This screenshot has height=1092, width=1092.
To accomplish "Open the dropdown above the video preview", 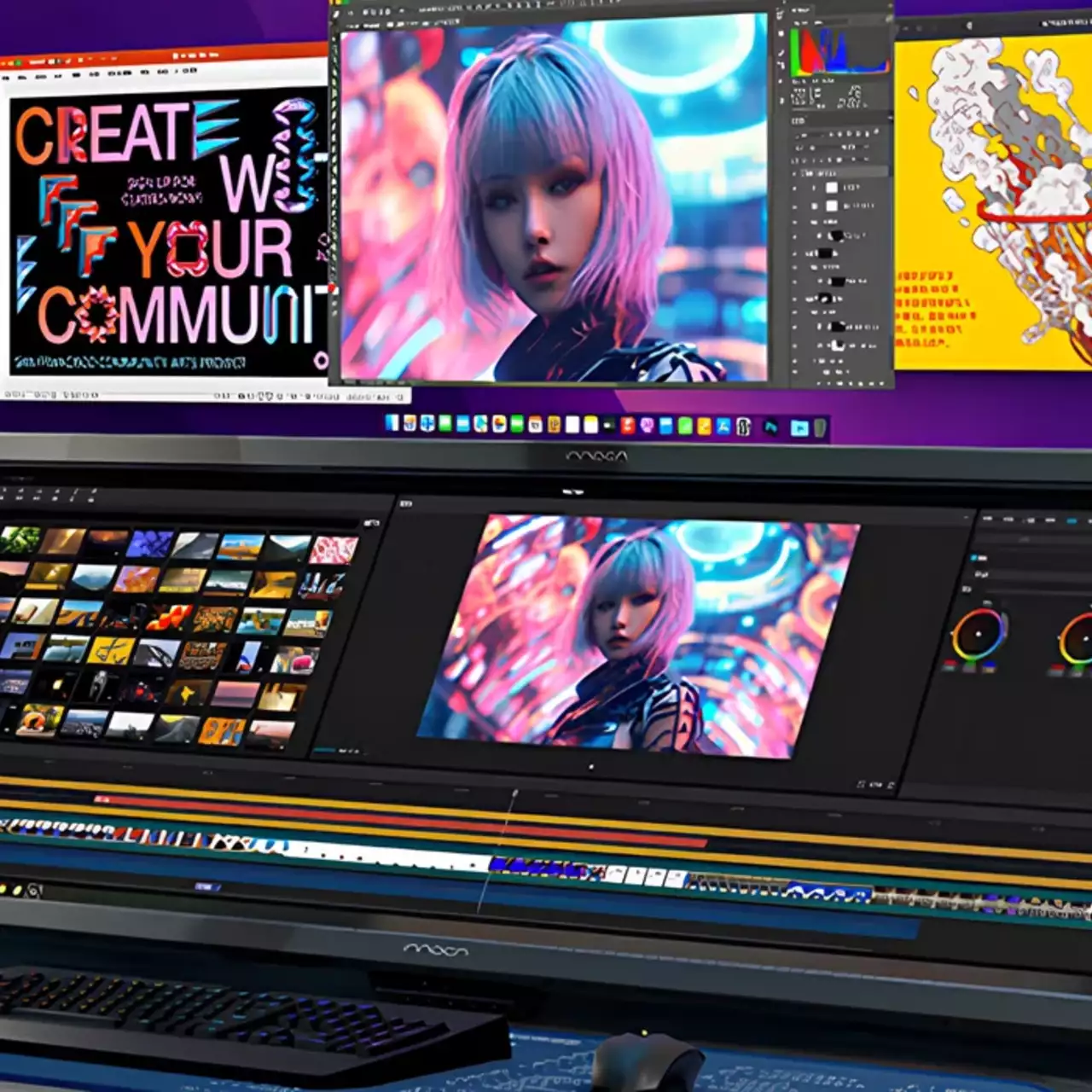I will (572, 492).
